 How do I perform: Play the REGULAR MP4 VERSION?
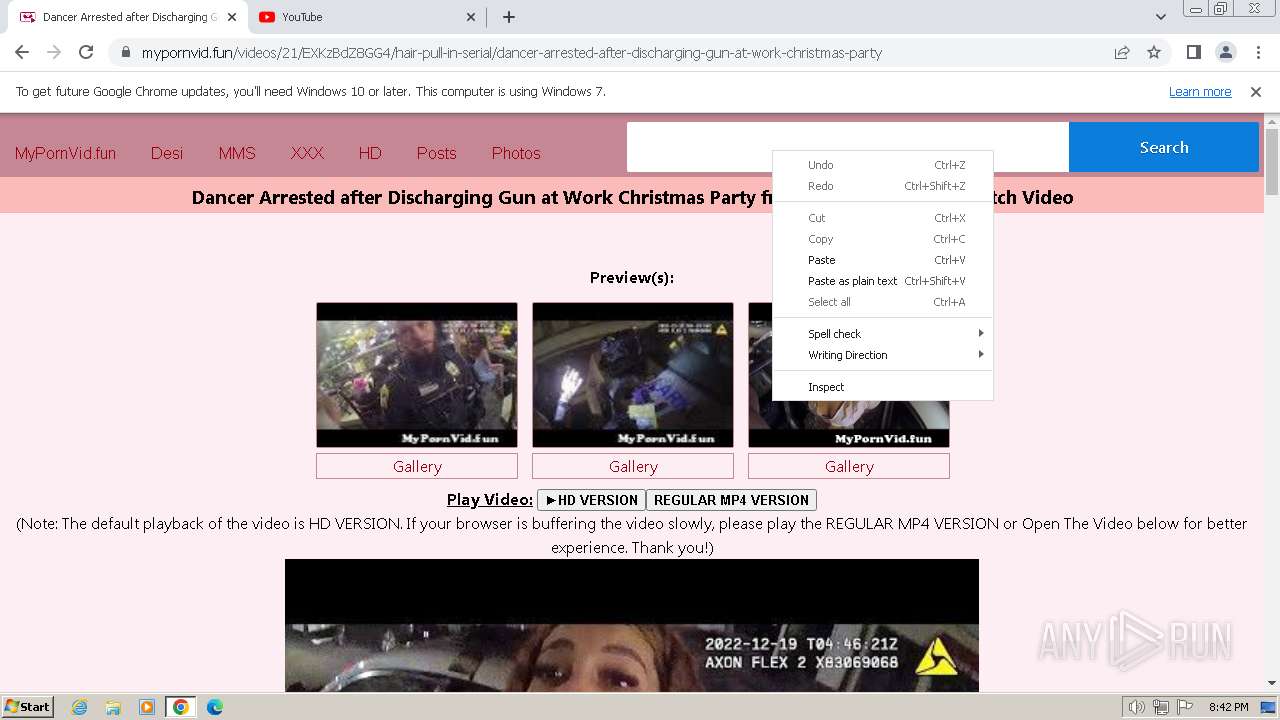(x=731, y=500)
